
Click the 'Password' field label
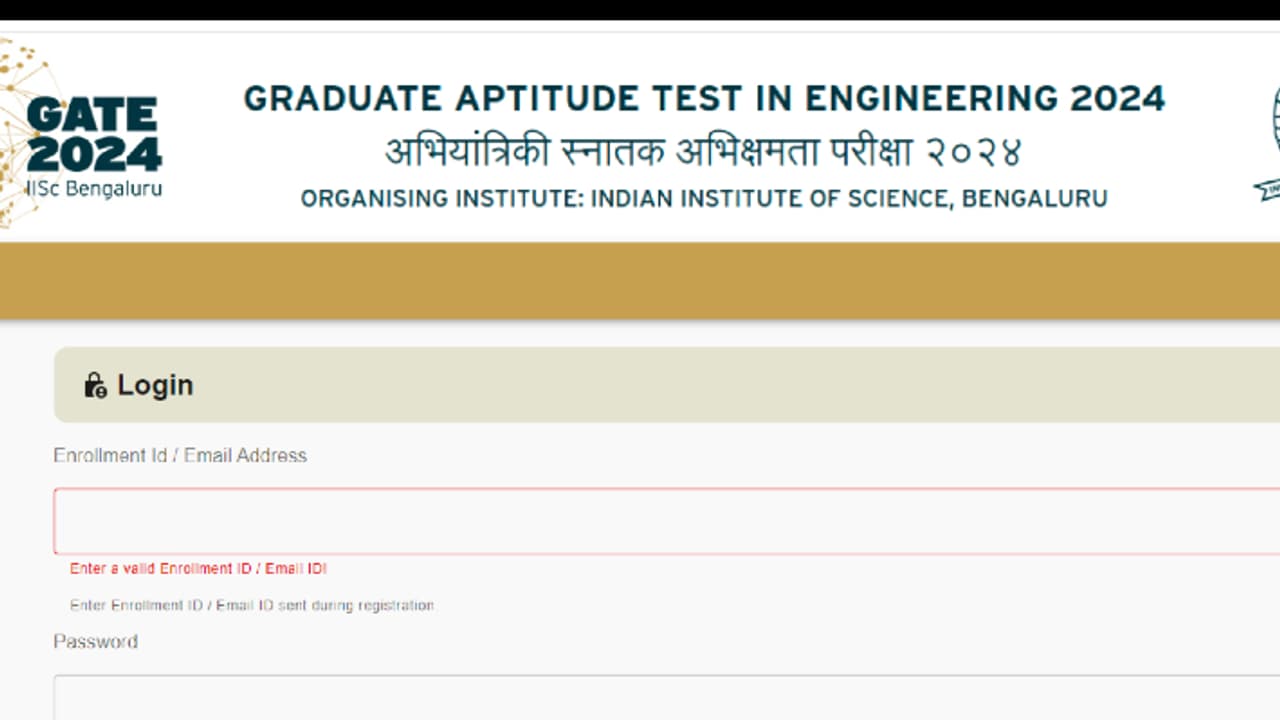click(x=95, y=642)
